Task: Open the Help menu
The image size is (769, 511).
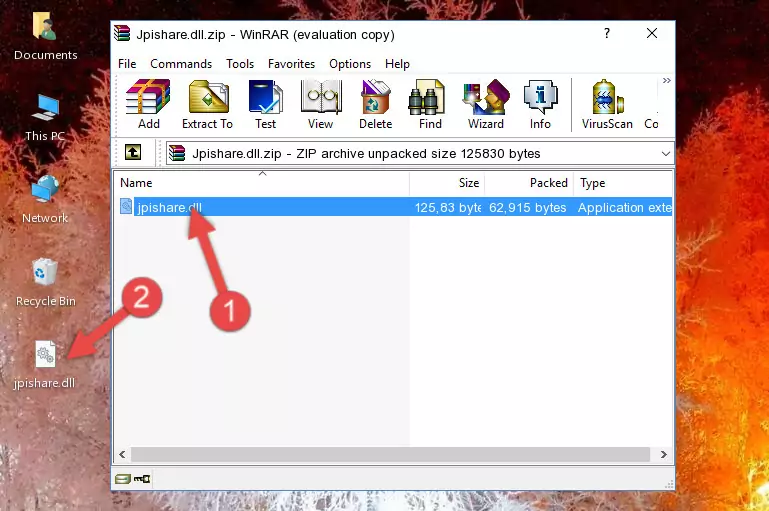Action: click(397, 64)
